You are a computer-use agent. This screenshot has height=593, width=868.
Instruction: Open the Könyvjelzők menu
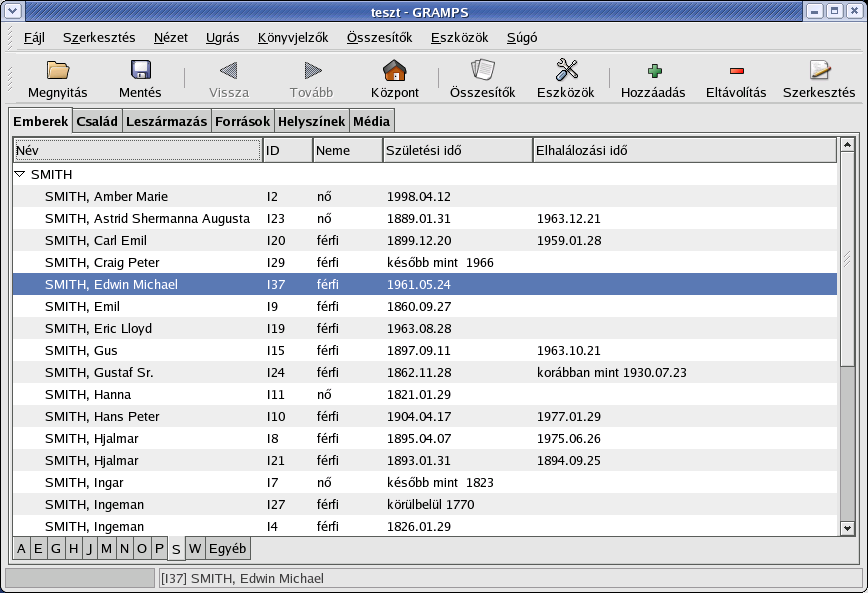[293, 38]
